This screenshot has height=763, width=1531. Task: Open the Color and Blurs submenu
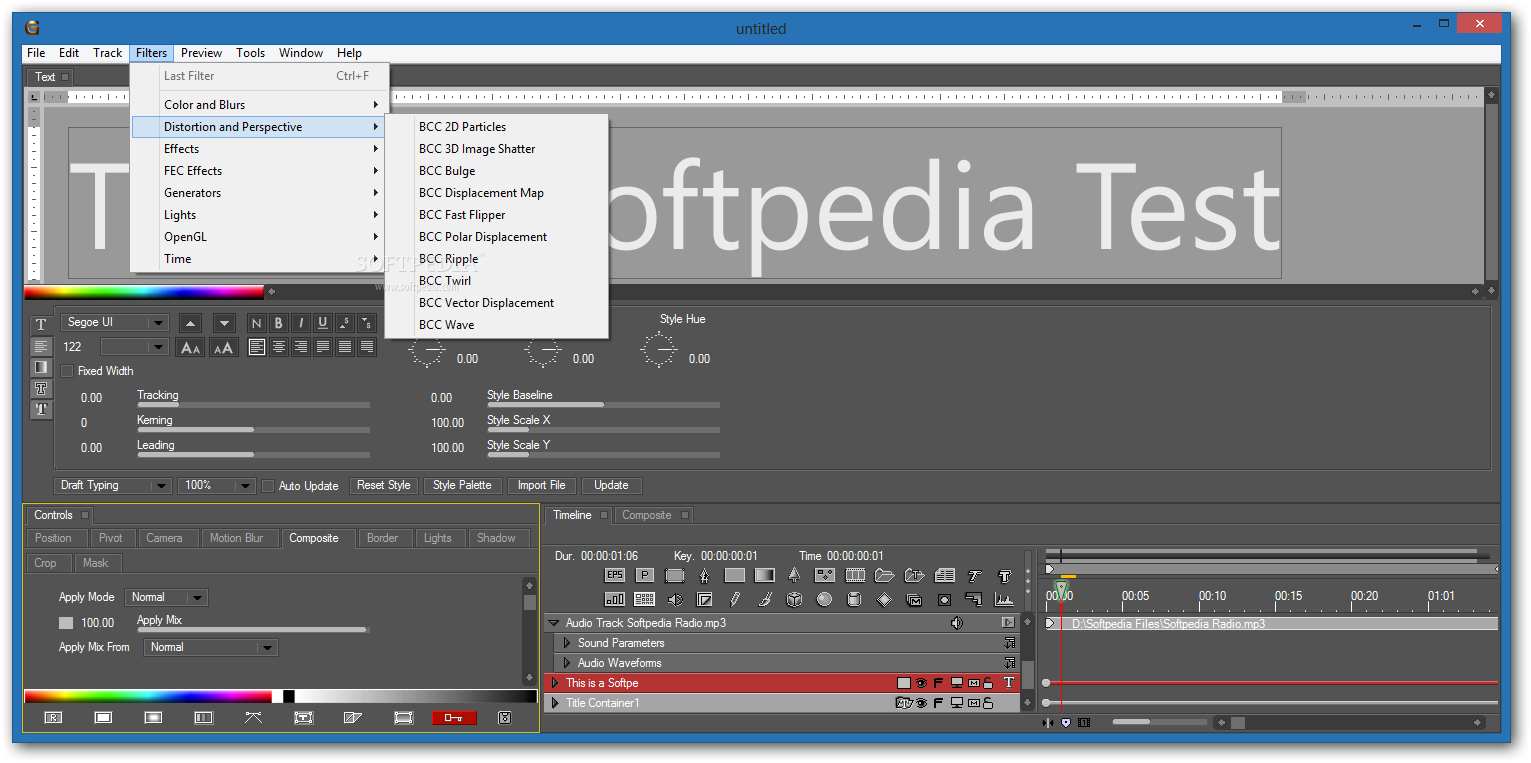point(260,105)
